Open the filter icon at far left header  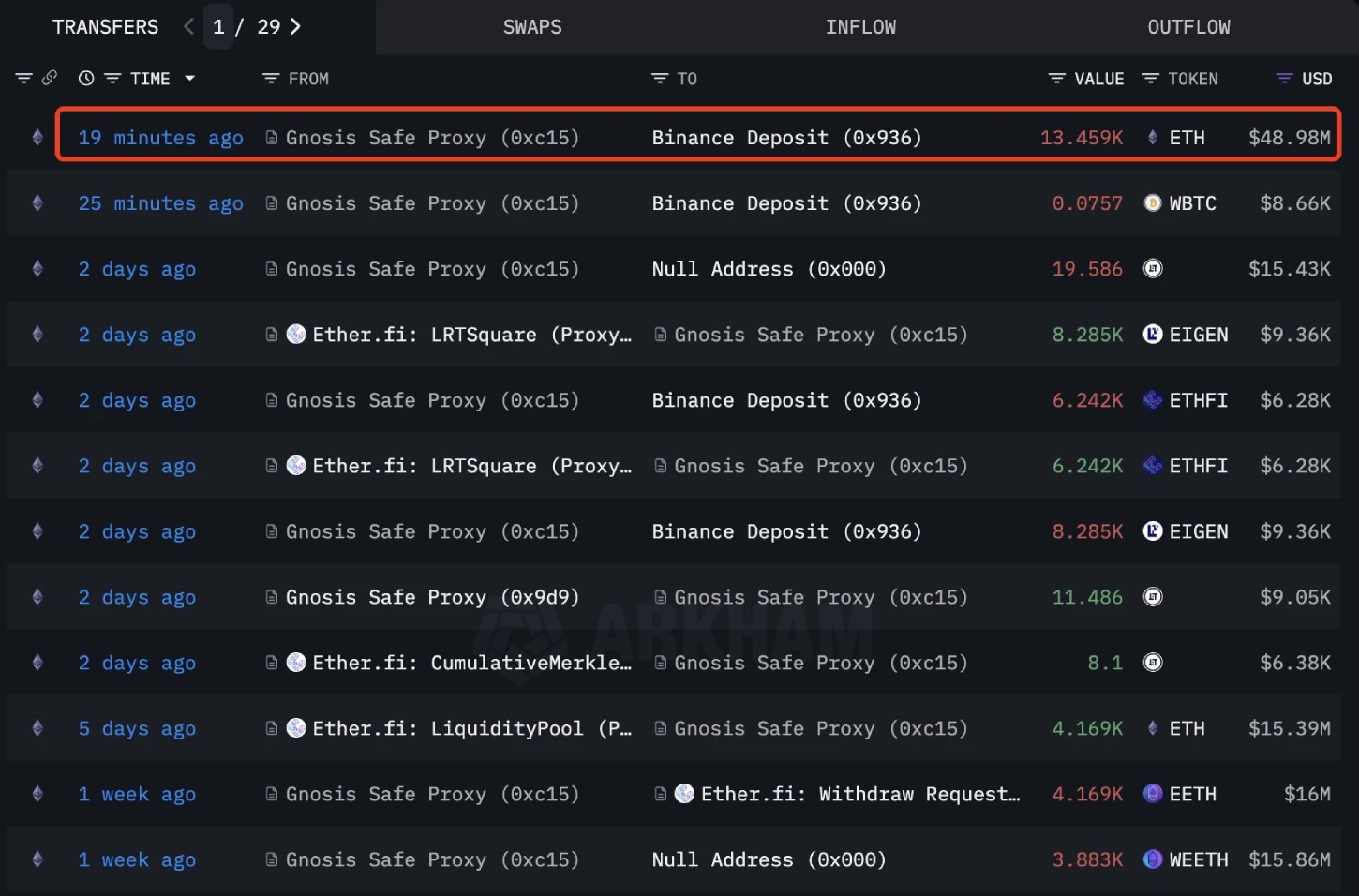24,78
